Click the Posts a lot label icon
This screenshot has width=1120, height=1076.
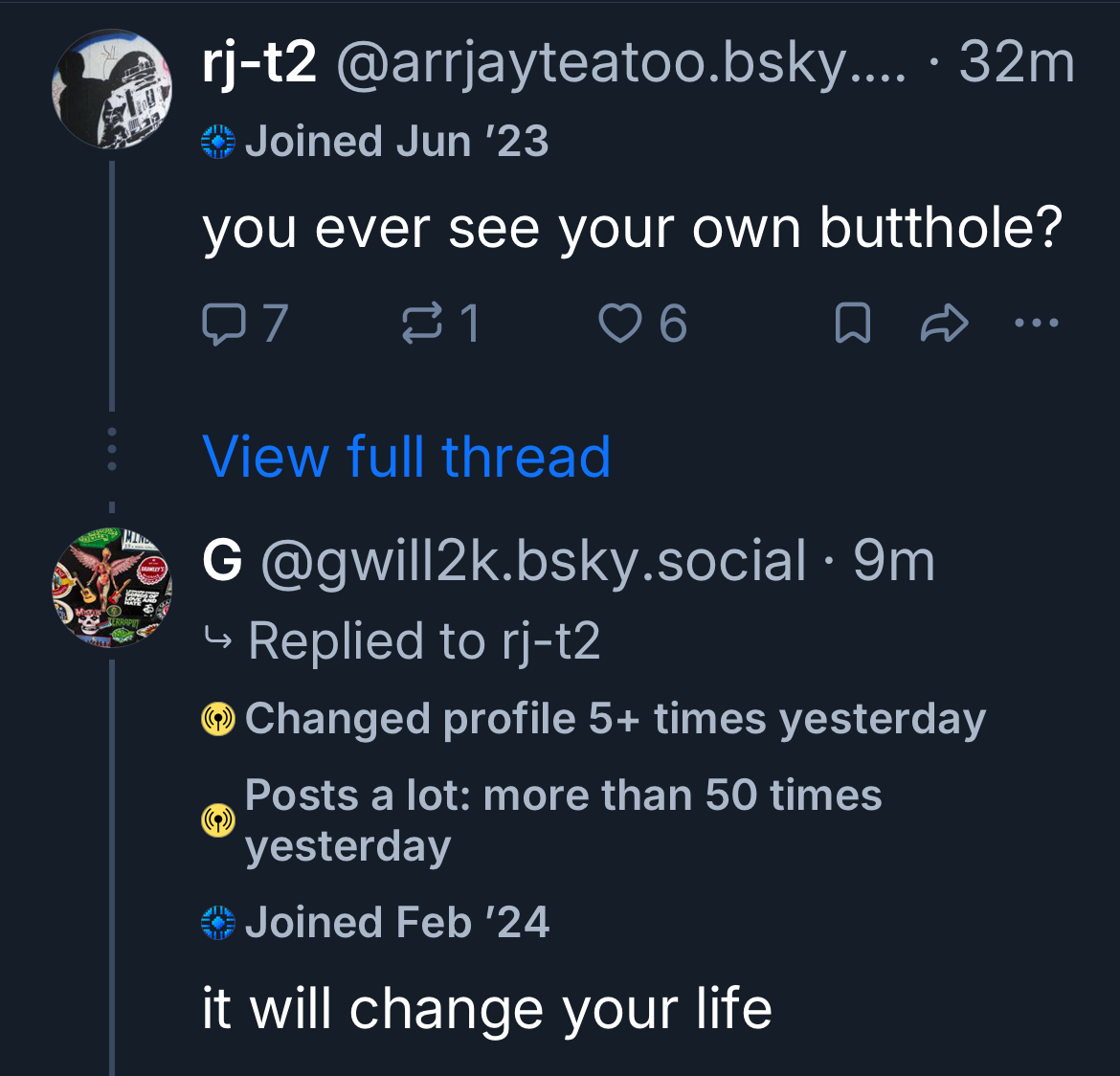click(x=218, y=820)
